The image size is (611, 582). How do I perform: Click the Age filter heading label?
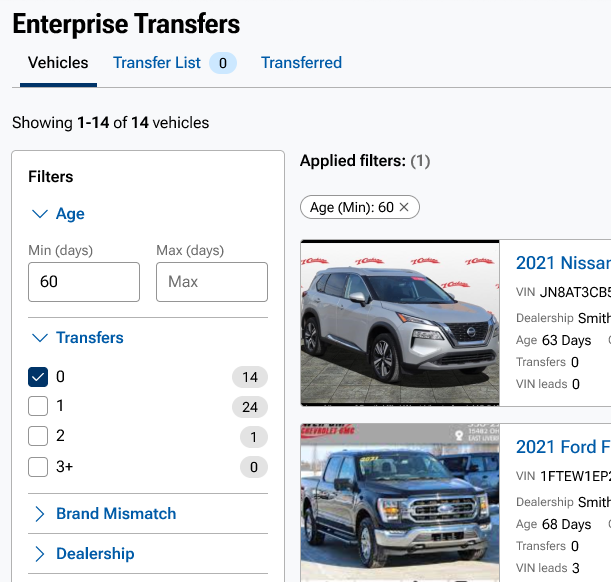tap(70, 214)
